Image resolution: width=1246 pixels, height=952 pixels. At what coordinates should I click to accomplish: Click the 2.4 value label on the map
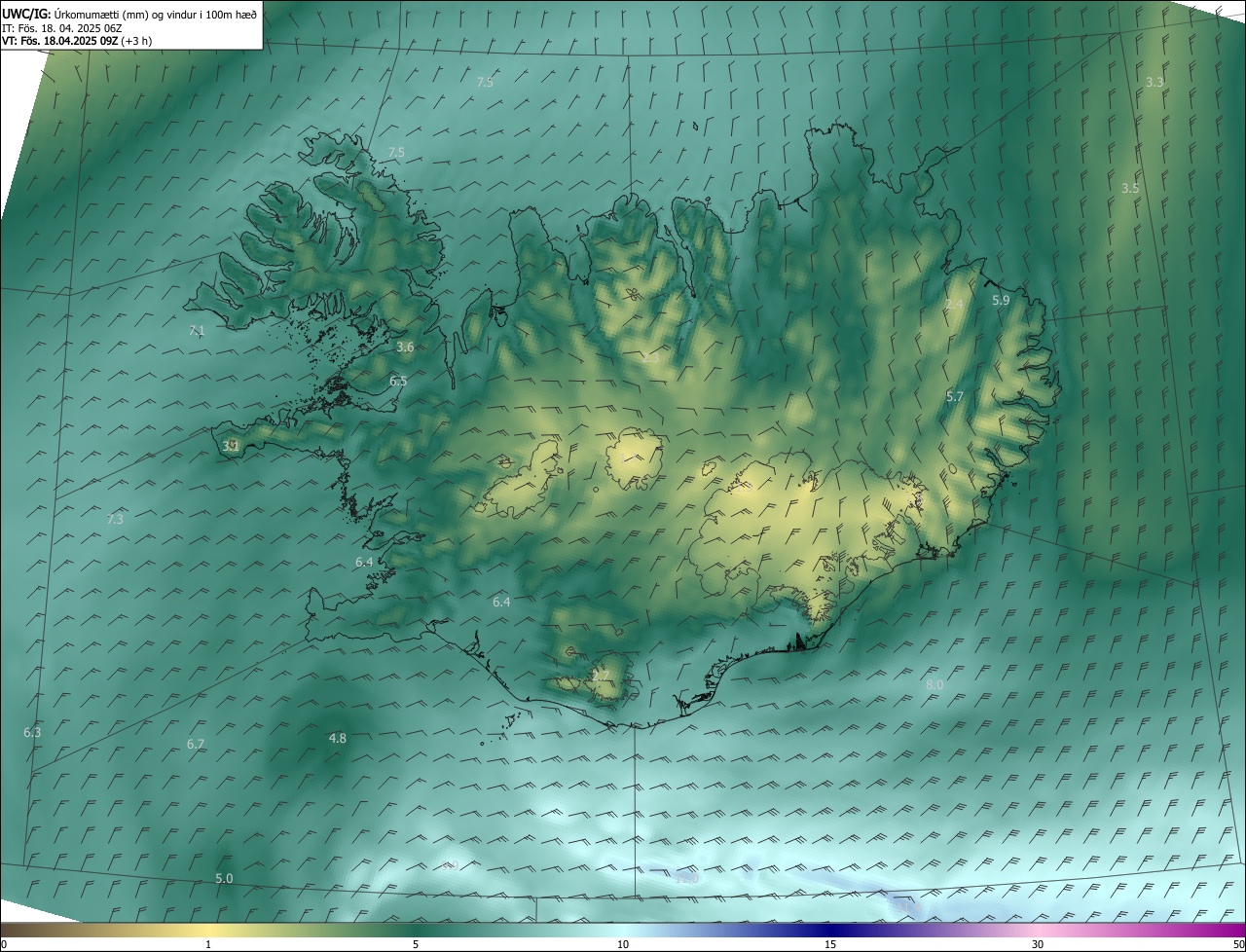tap(955, 305)
